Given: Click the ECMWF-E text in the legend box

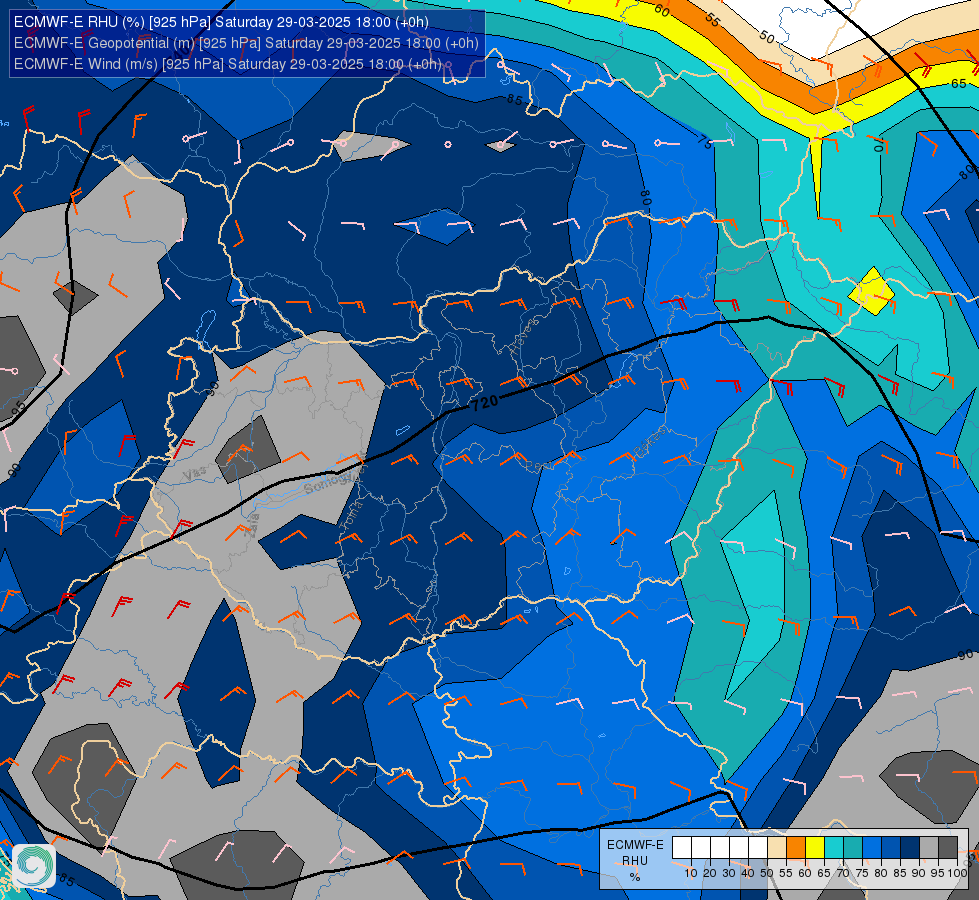Looking at the screenshot, I should 635,844.
